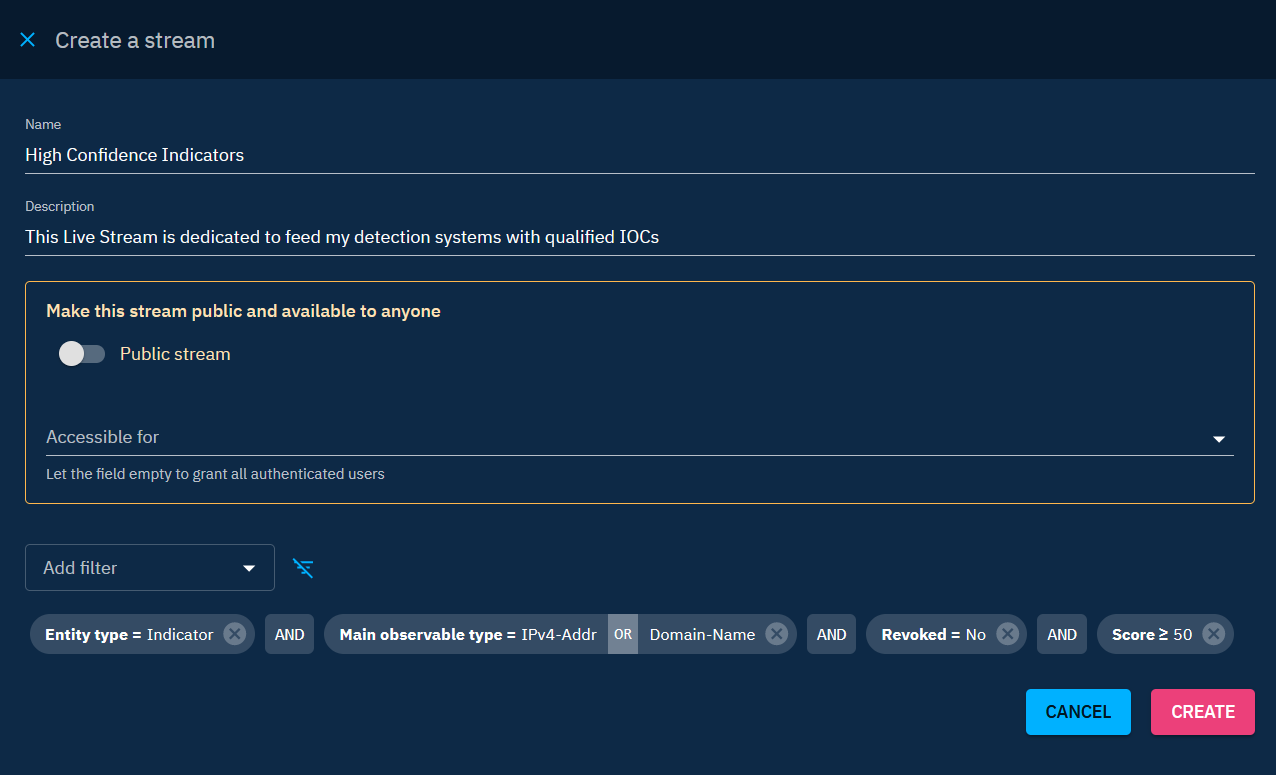Remove the Main observable type filter
The height and width of the screenshot is (775, 1276).
pyautogui.click(x=776, y=634)
